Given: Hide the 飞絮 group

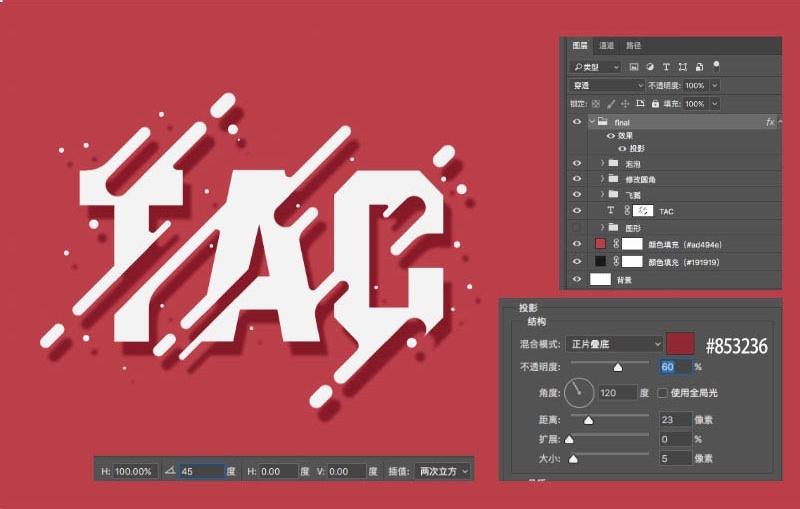Looking at the screenshot, I should click(577, 194).
